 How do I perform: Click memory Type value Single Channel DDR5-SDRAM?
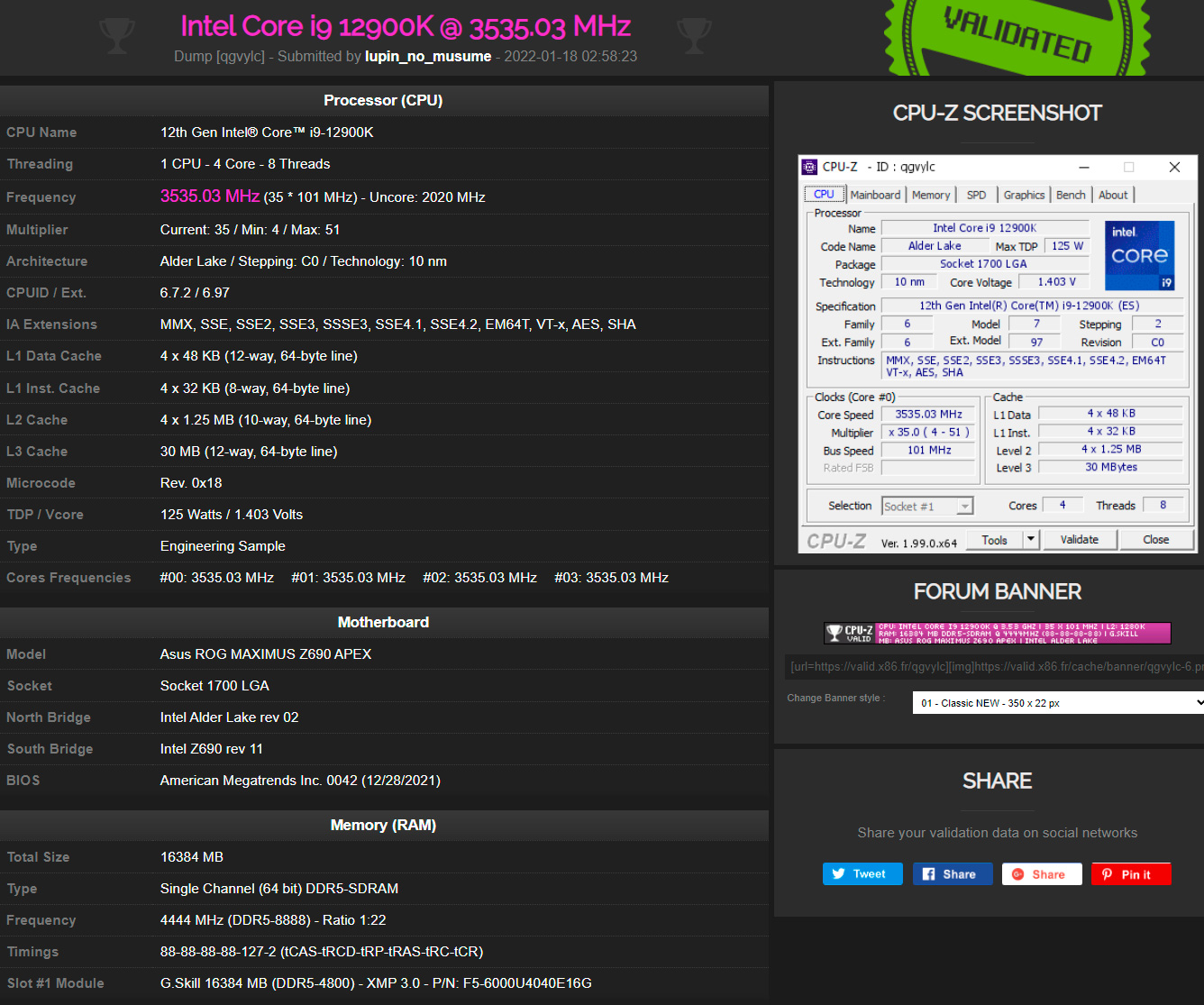(x=279, y=889)
